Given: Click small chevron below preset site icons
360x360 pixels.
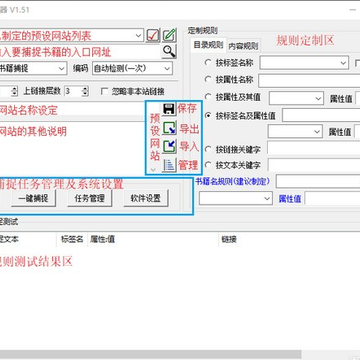Looking at the screenshot, I should (153, 169).
